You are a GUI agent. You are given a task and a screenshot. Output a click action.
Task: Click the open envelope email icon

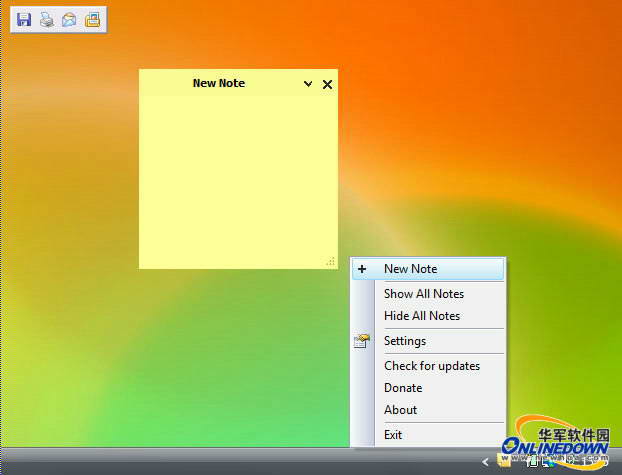(x=69, y=20)
